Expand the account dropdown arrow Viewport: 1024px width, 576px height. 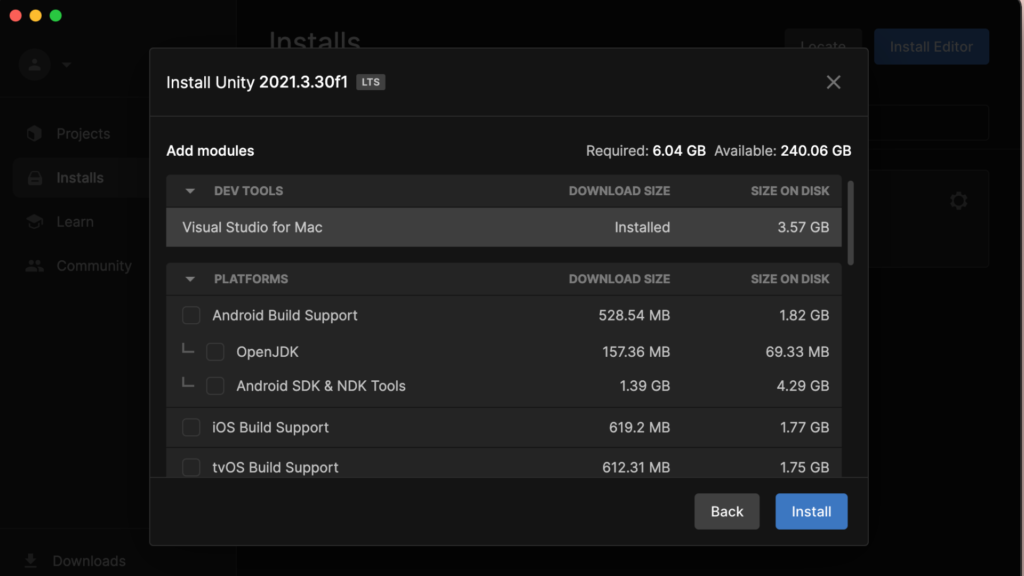(67, 65)
